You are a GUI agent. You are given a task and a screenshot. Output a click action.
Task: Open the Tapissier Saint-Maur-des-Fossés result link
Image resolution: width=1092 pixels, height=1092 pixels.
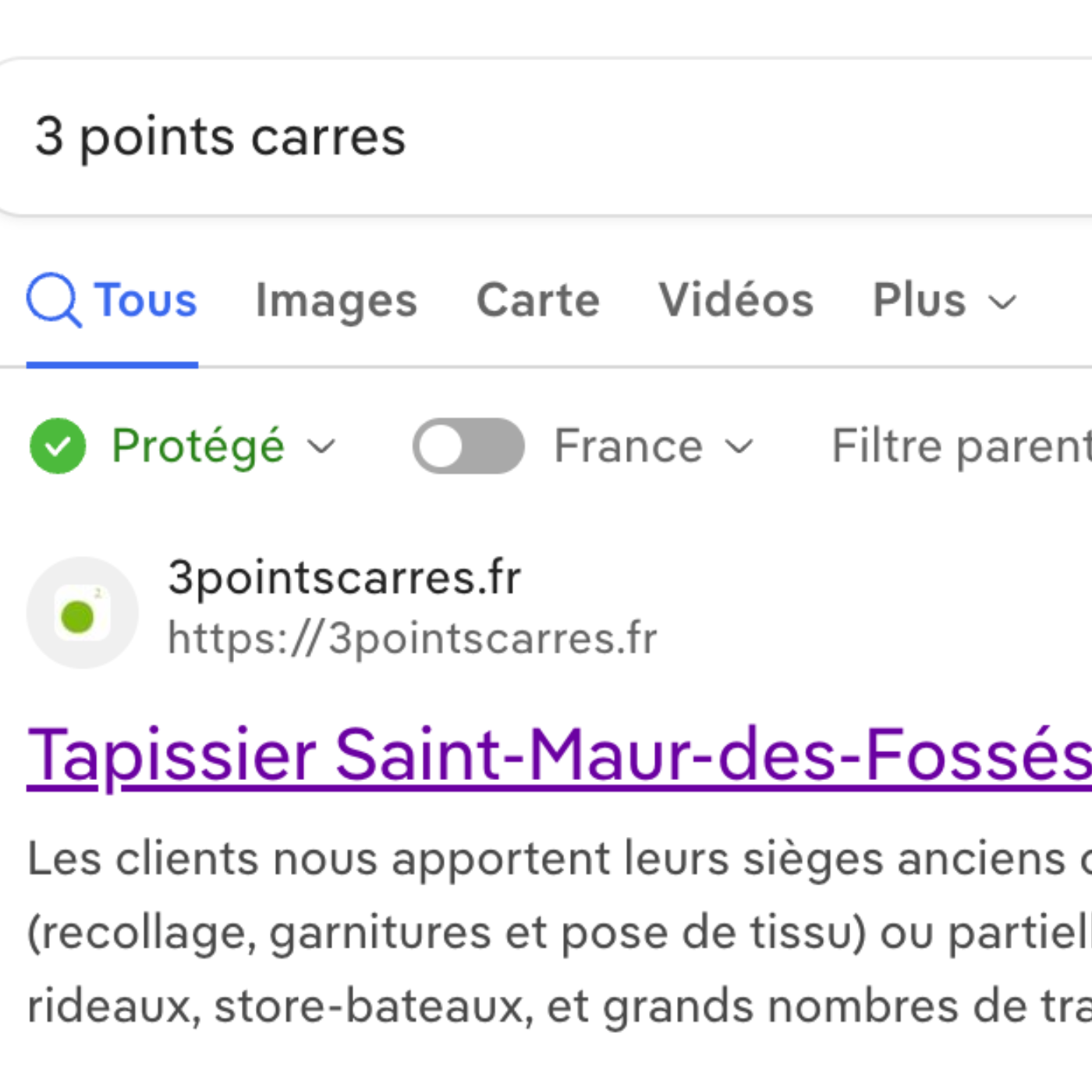point(558,755)
